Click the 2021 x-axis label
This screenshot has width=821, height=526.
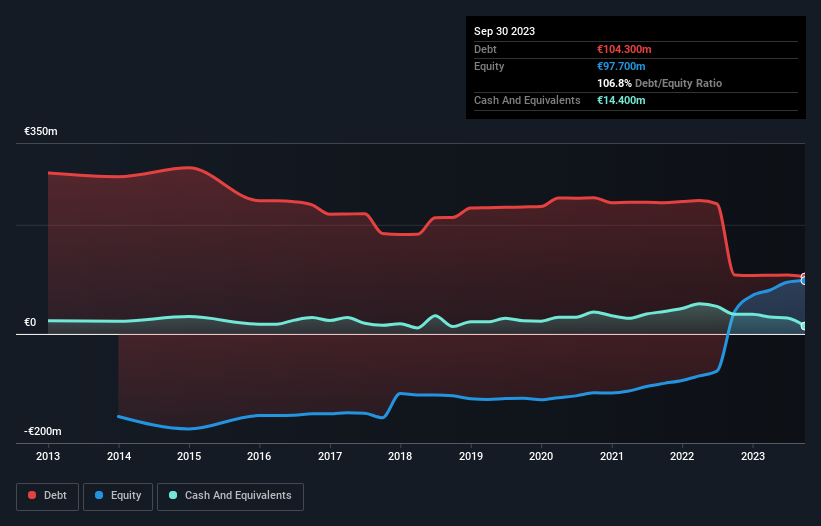pyautogui.click(x=612, y=456)
